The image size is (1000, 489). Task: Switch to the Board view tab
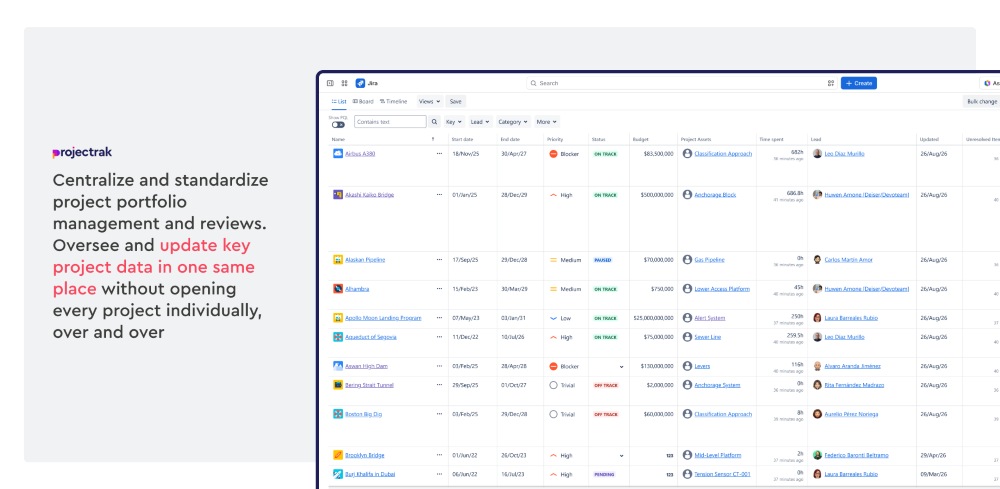coord(363,101)
